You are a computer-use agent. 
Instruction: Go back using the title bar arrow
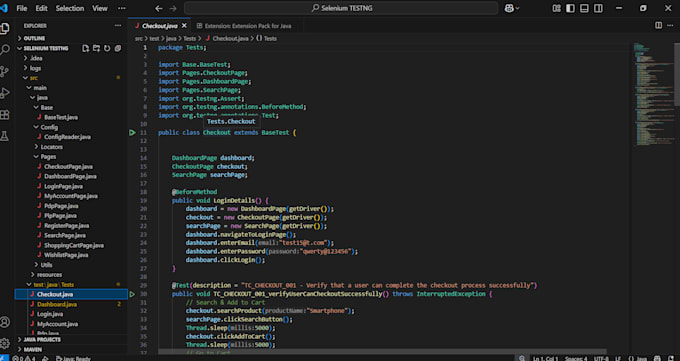[159, 8]
